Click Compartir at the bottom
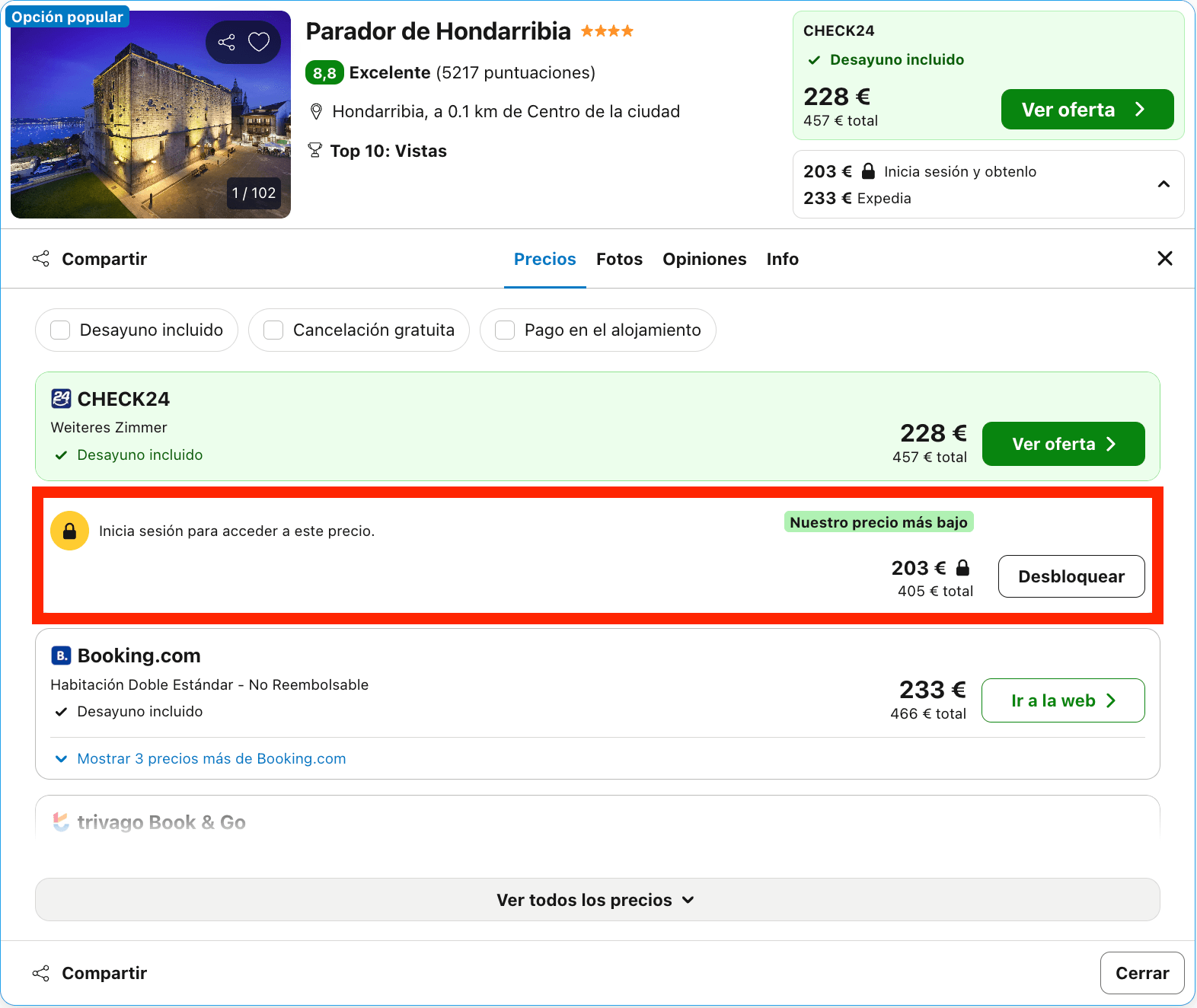The height and width of the screenshot is (1008, 1197). 90,973
